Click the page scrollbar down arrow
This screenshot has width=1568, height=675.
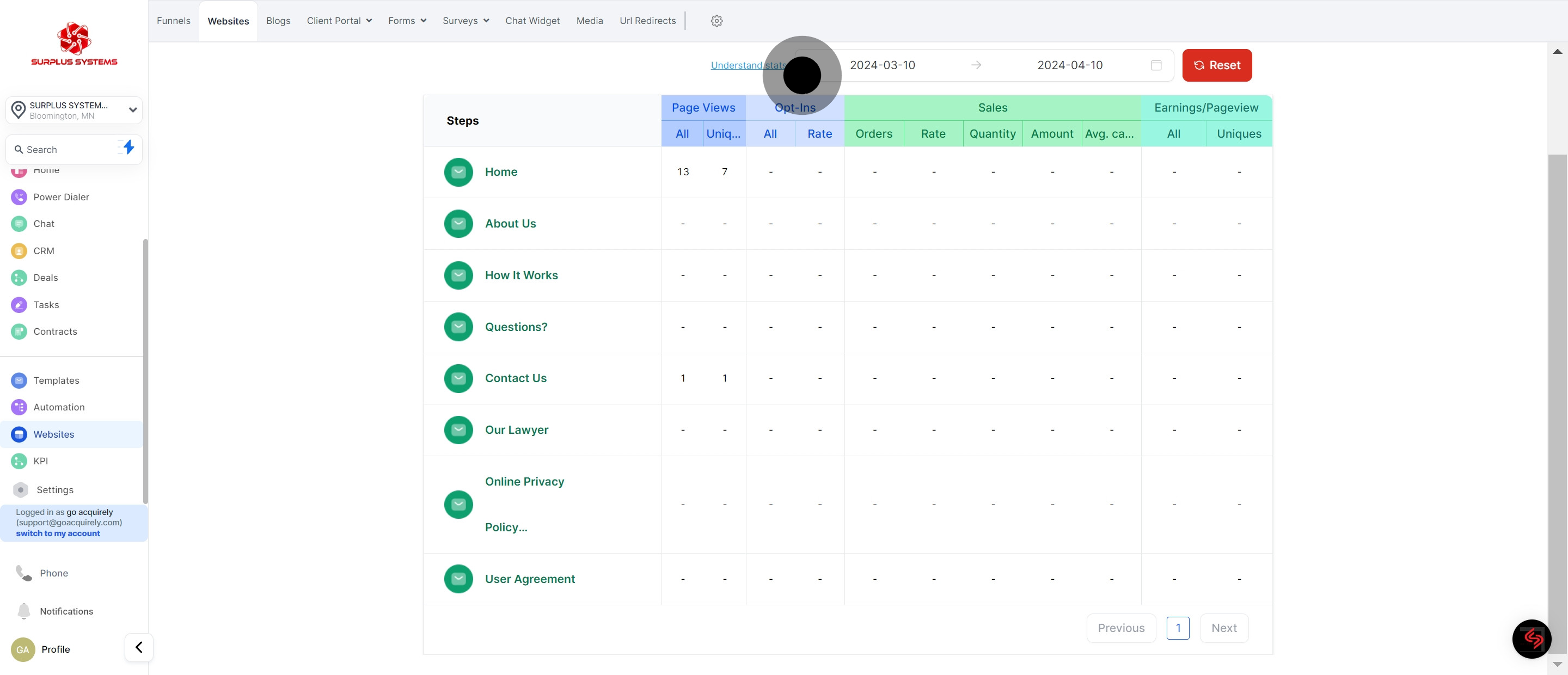tap(1557, 664)
